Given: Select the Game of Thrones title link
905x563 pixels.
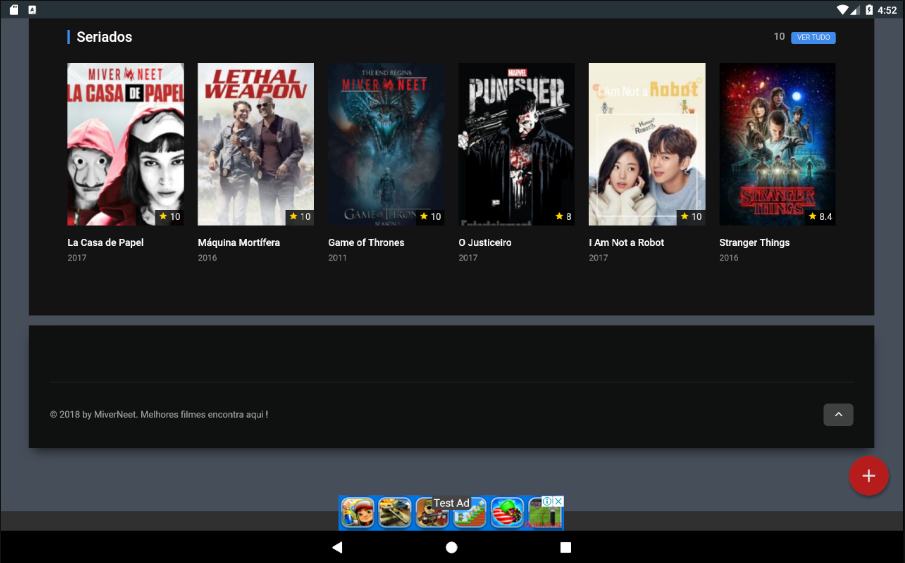Looking at the screenshot, I should point(366,243).
